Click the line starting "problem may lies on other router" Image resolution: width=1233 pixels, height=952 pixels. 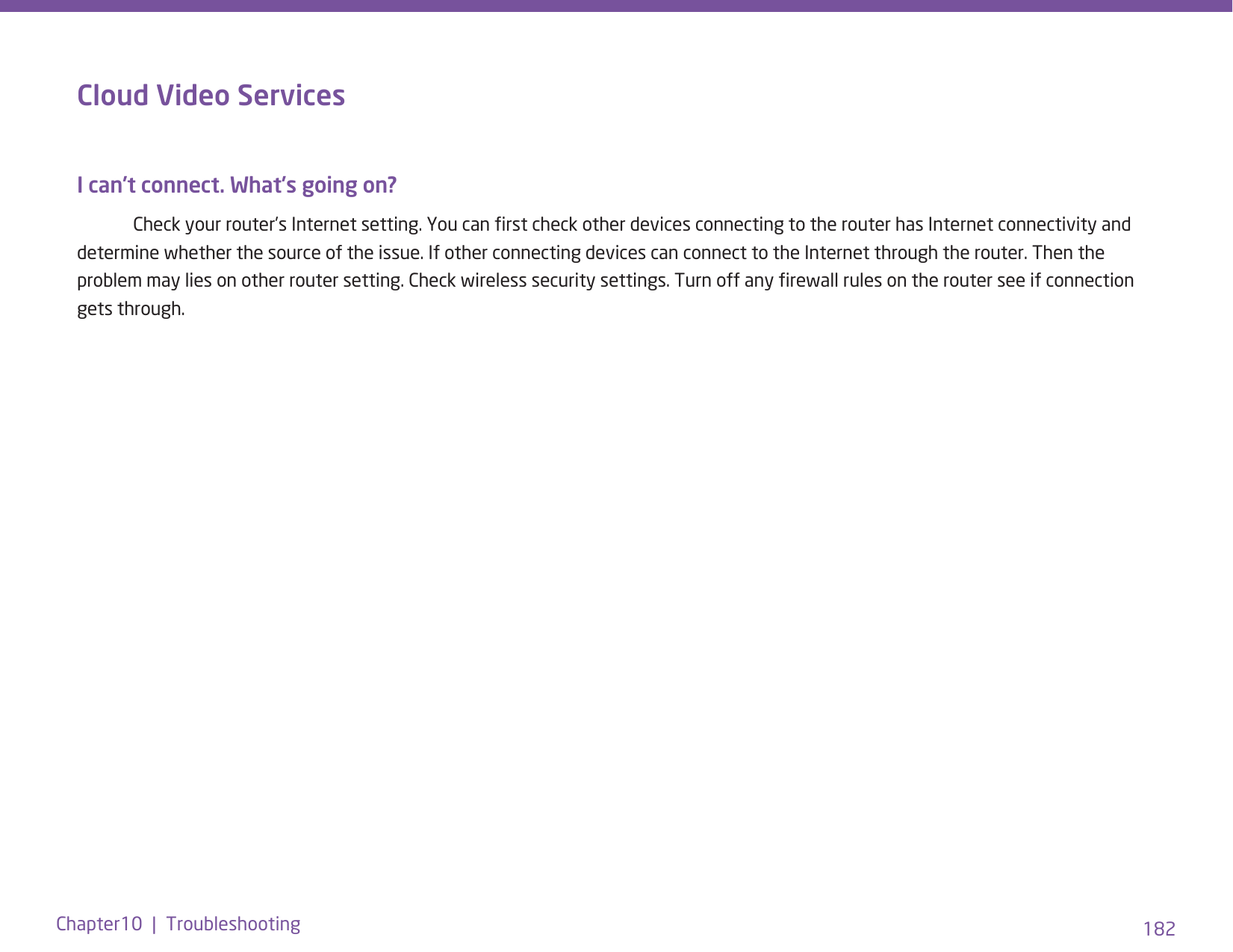(606, 281)
